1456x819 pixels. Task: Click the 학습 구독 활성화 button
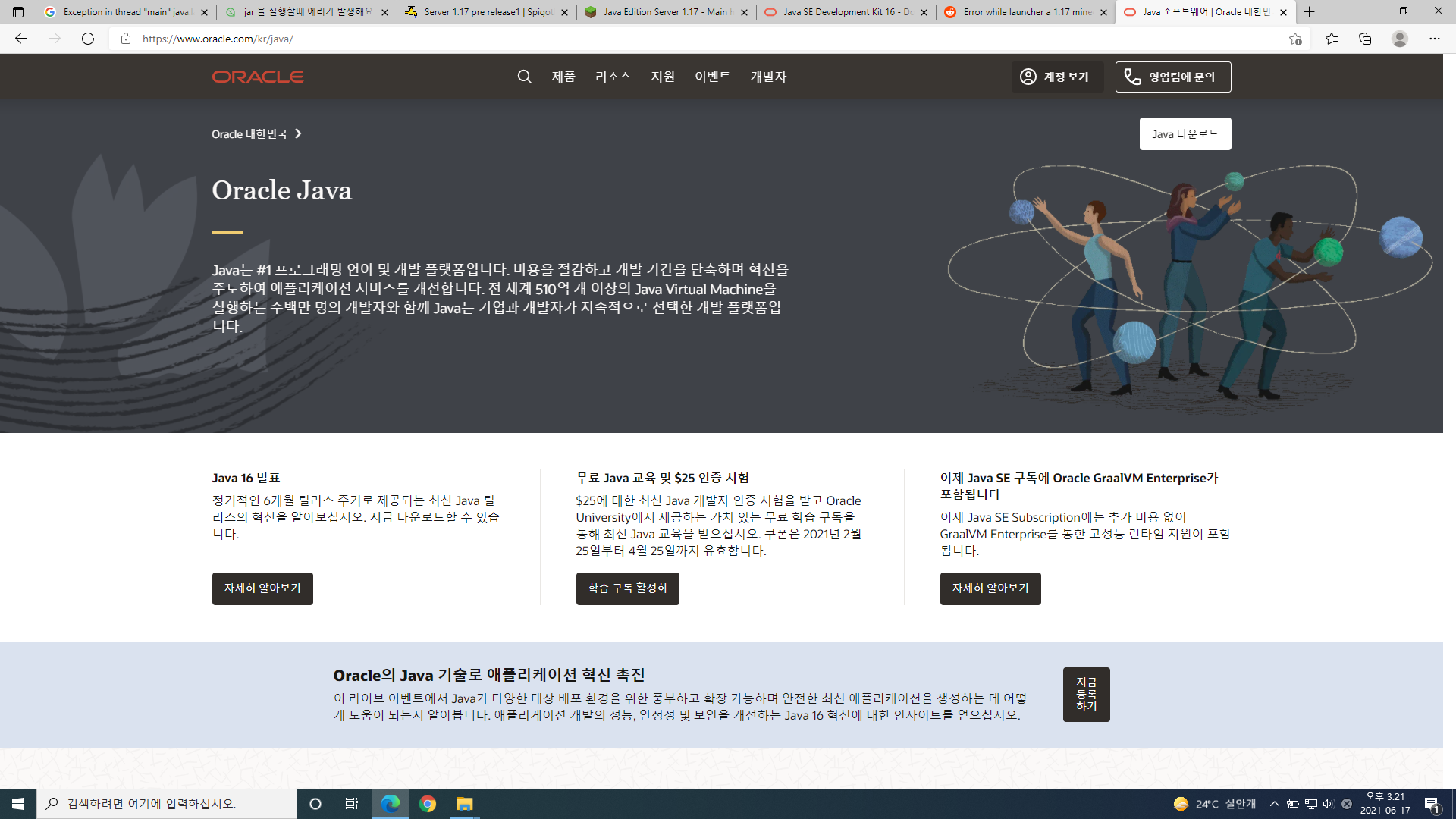[627, 588]
